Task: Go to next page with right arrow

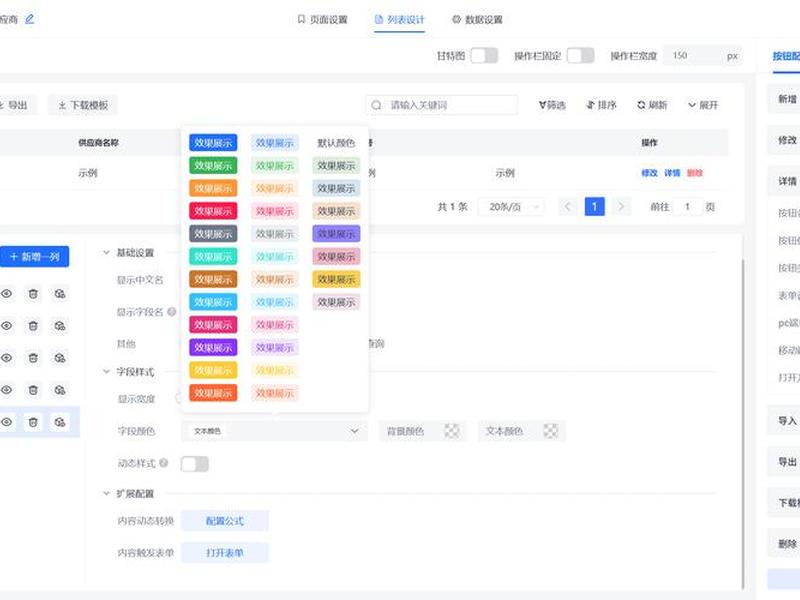Action: (x=621, y=207)
